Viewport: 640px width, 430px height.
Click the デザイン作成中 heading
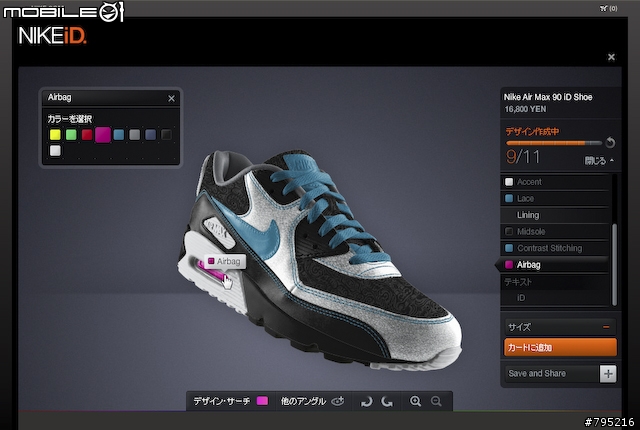pyautogui.click(x=532, y=131)
